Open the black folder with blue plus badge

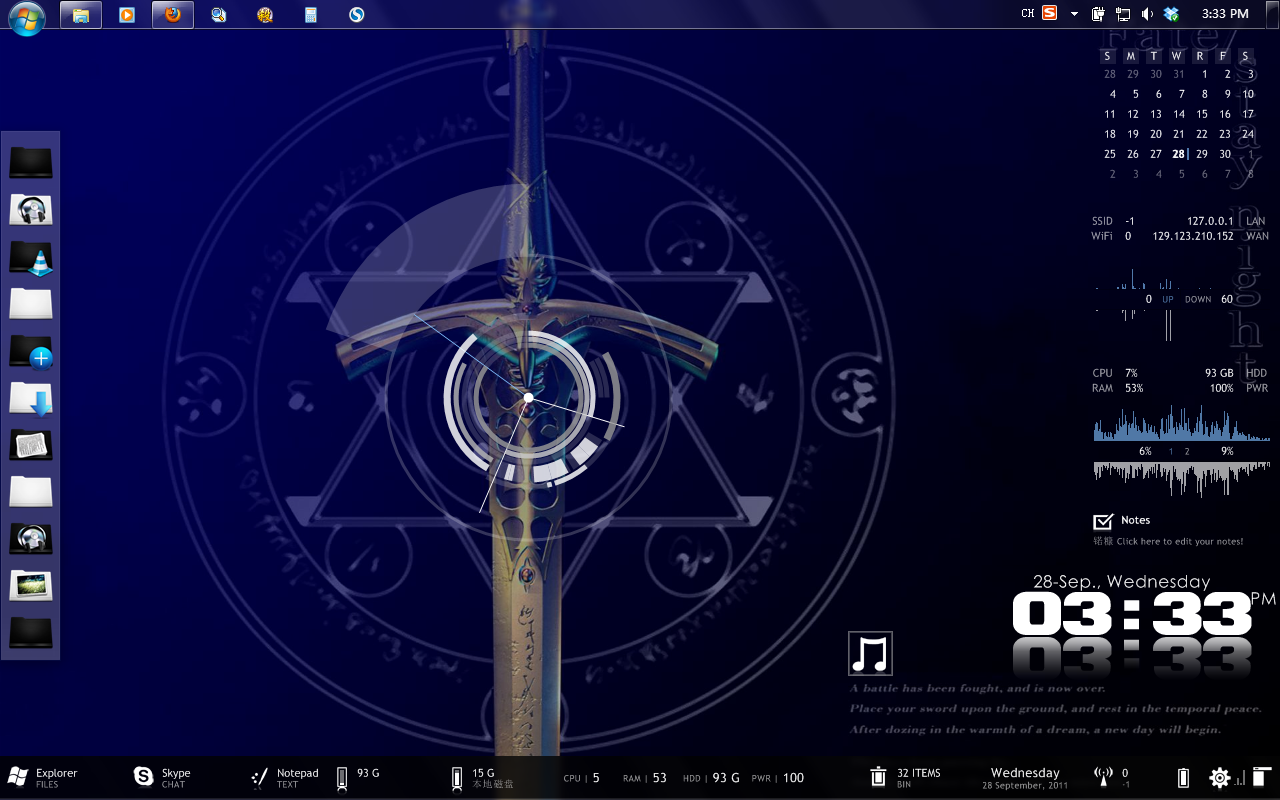click(x=31, y=351)
